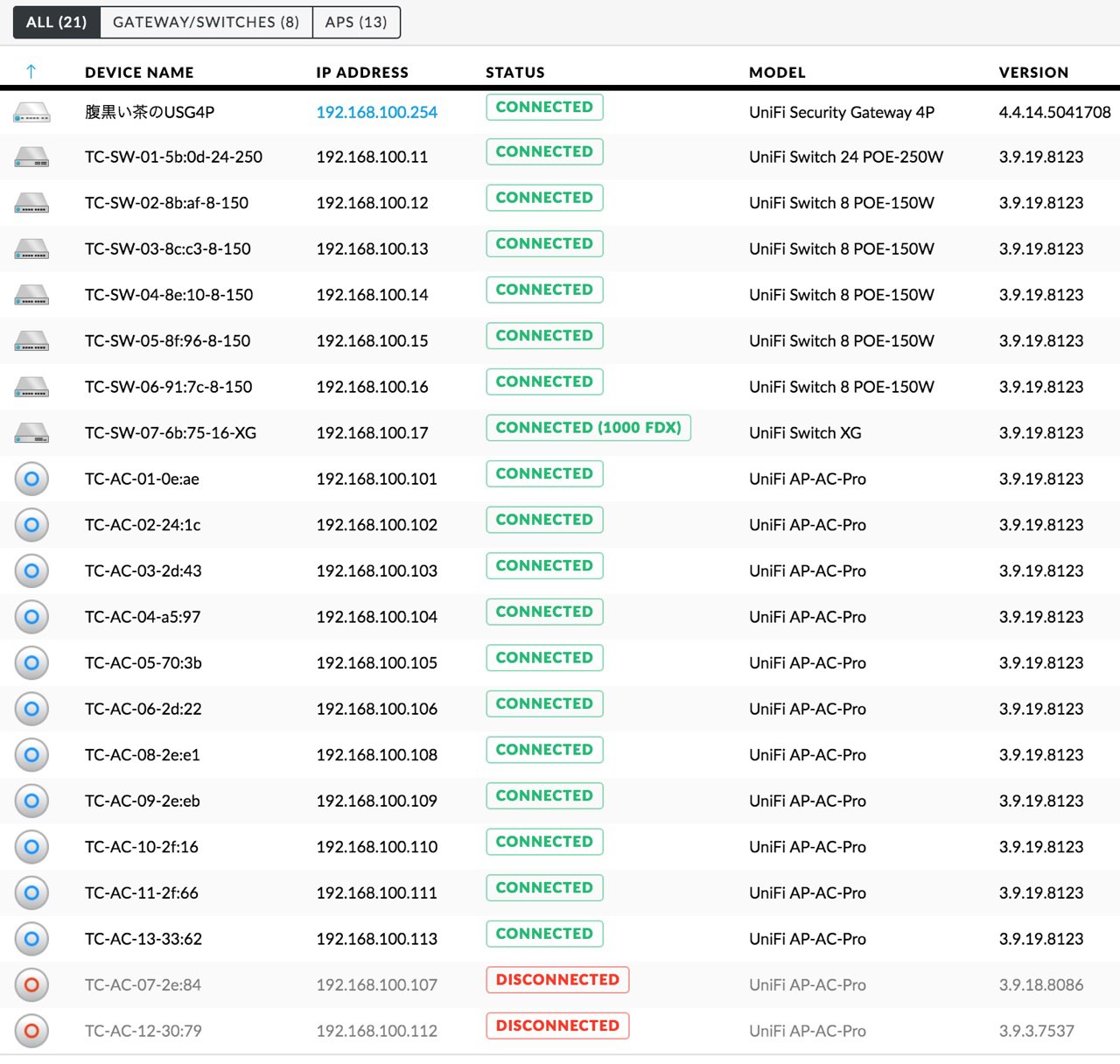Click CONNECTED badge for the USG4P gateway
Viewport: 1120px width, 1064px height.
[544, 107]
